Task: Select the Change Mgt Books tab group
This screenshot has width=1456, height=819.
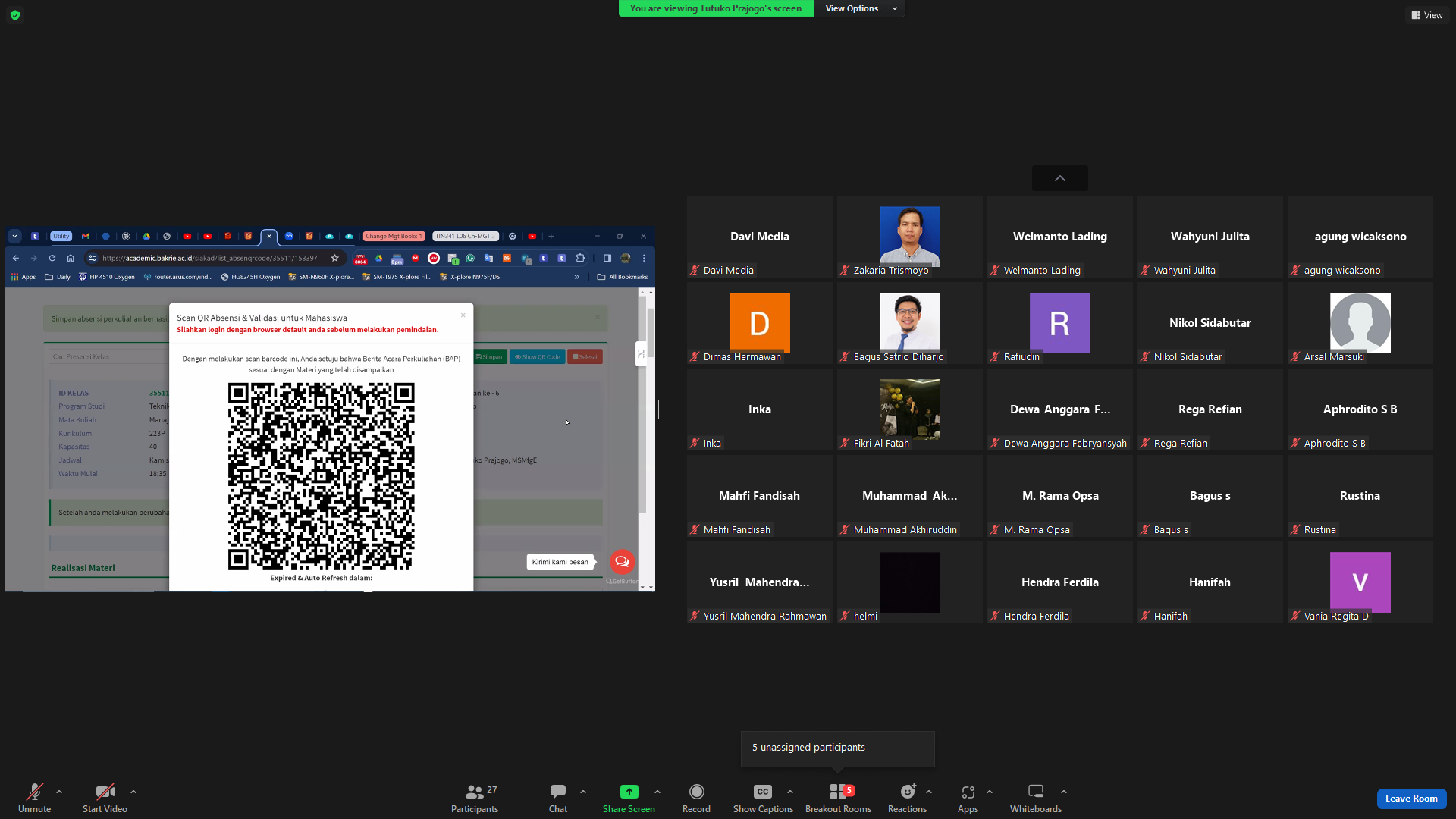Action: click(394, 236)
